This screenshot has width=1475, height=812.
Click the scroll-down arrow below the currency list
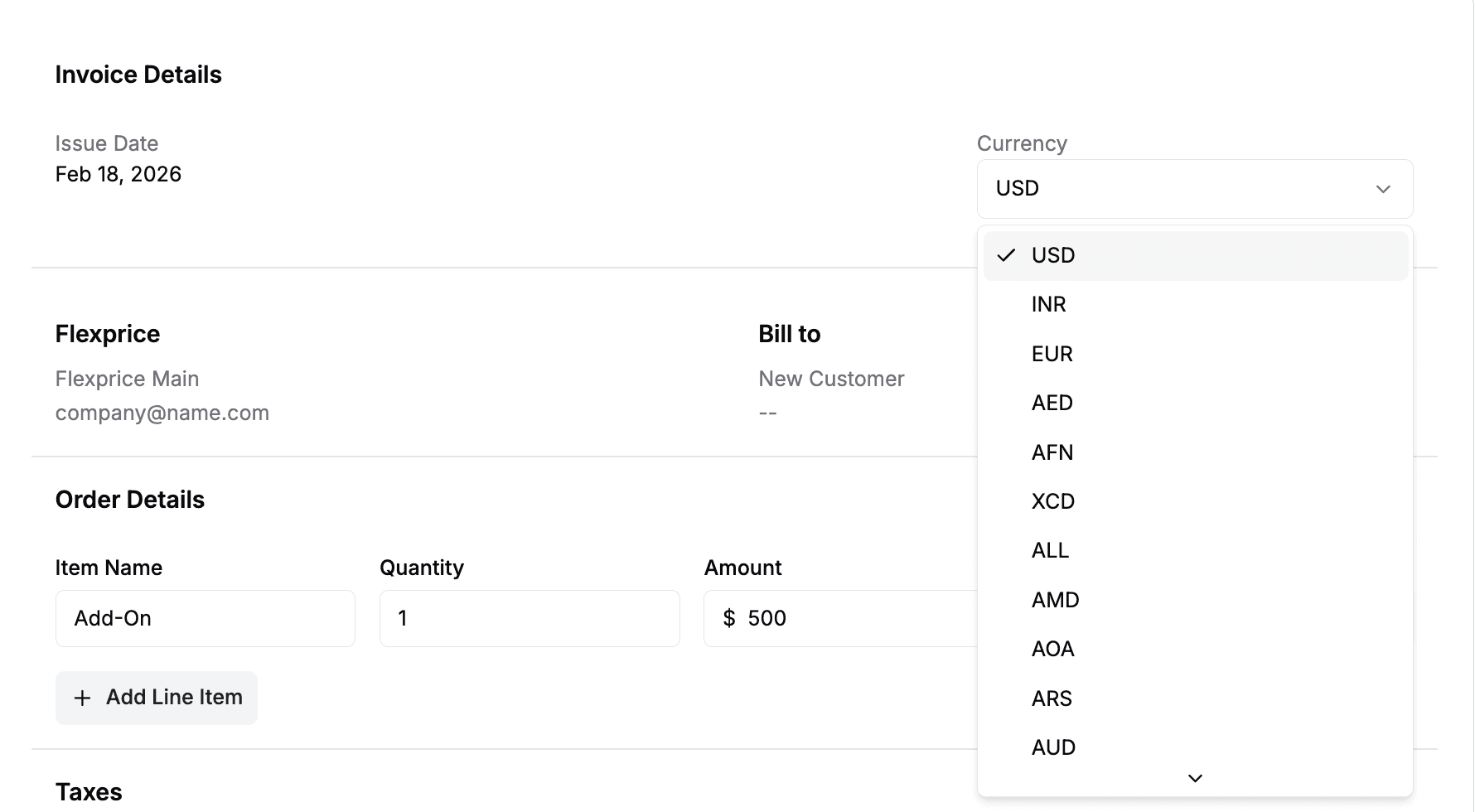[1195, 778]
